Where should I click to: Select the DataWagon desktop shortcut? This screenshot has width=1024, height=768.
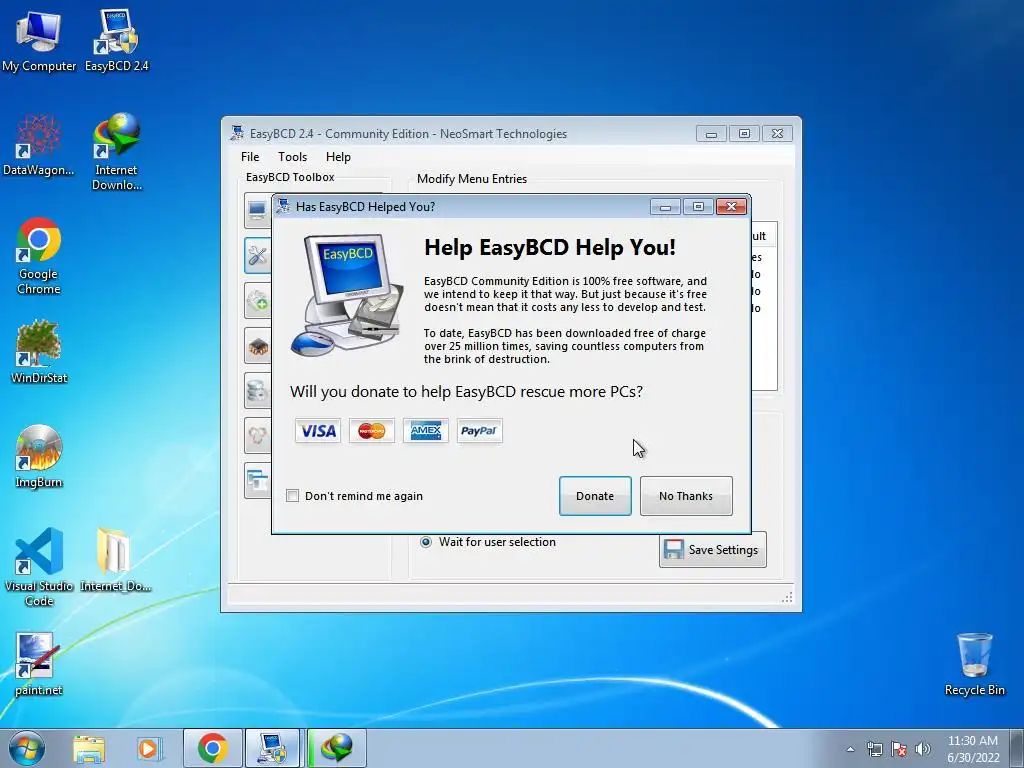pos(39,145)
